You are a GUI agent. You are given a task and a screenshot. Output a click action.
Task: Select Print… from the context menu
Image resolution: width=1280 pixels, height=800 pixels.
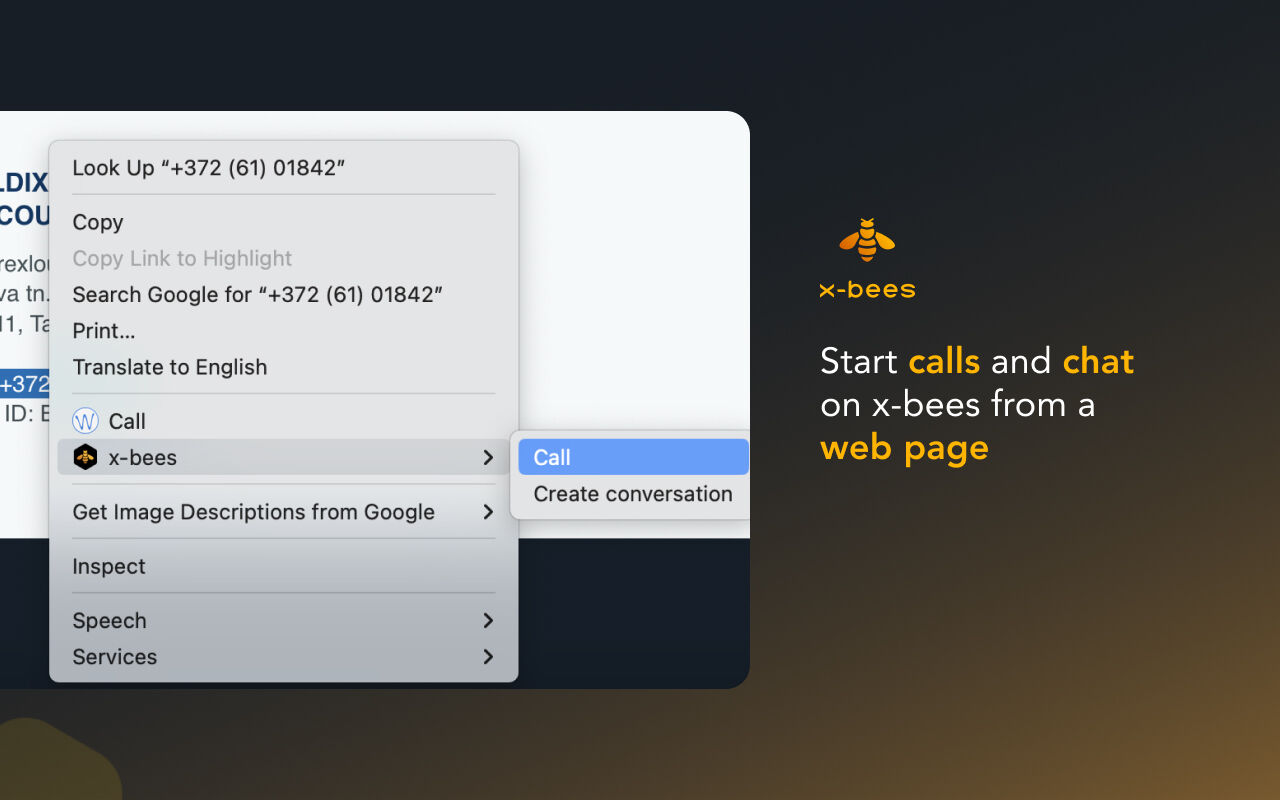point(284,331)
